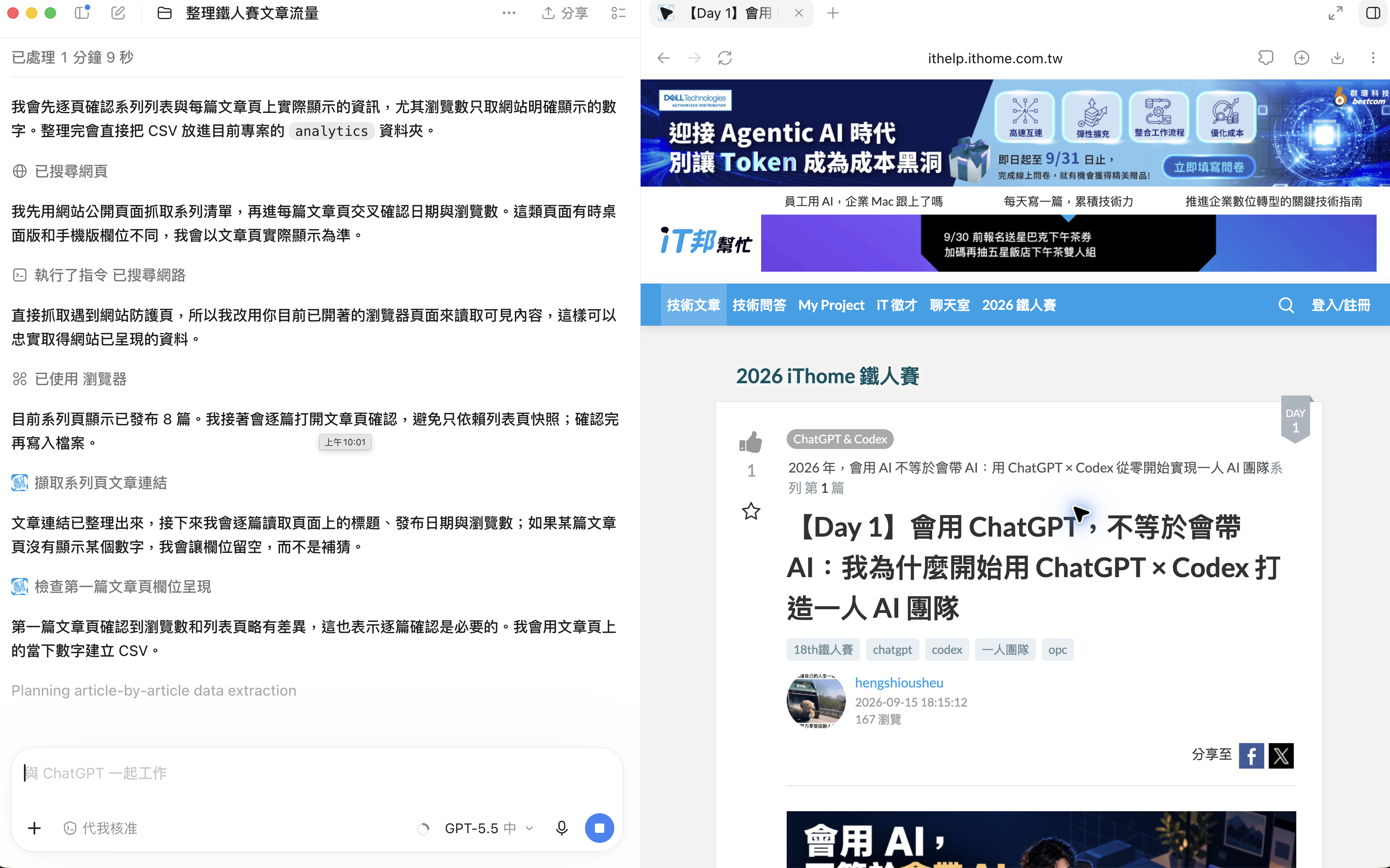
Task: Open a new browser tab with plus icon
Action: click(833, 13)
